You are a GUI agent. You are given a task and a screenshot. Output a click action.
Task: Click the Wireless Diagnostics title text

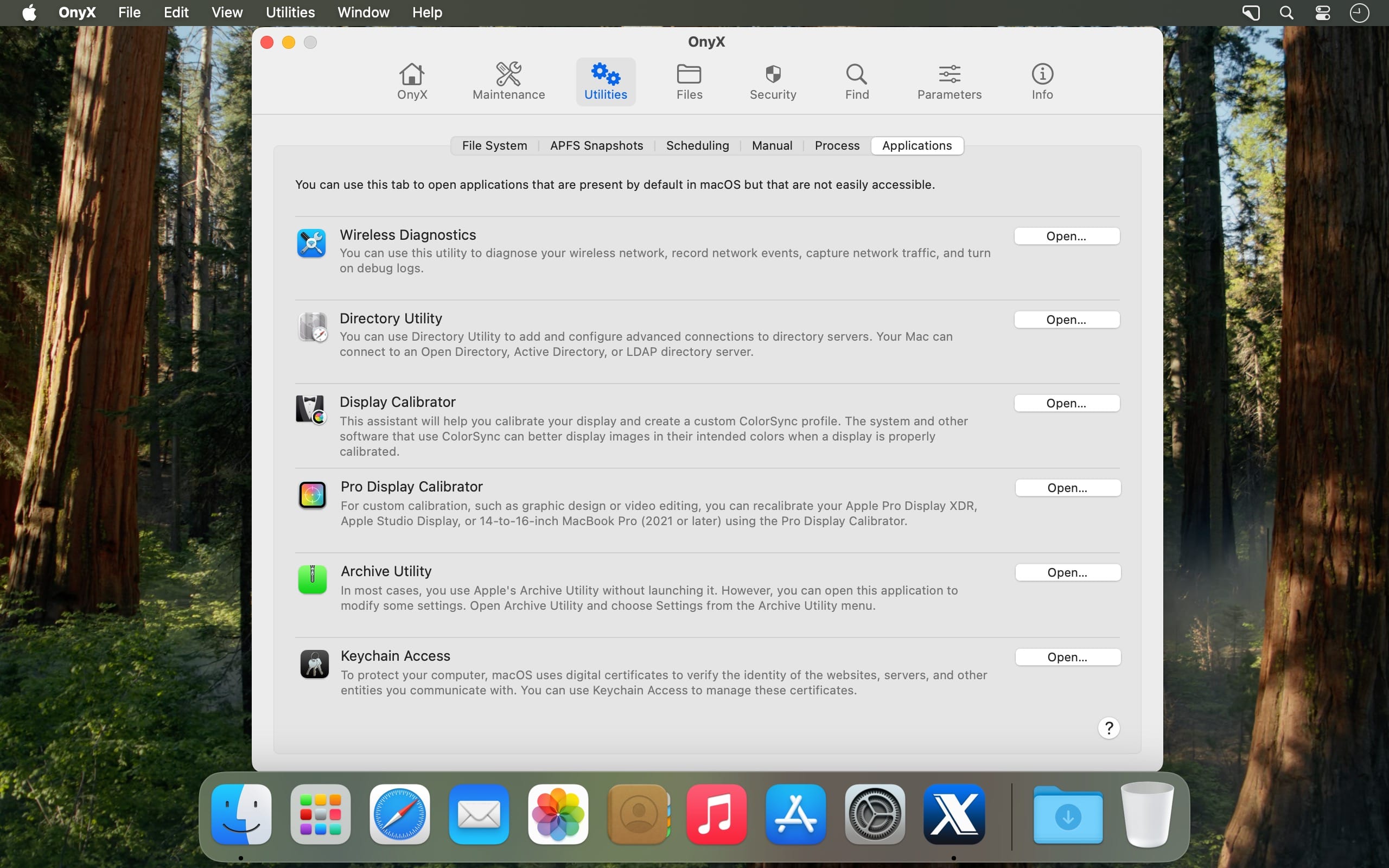click(407, 235)
